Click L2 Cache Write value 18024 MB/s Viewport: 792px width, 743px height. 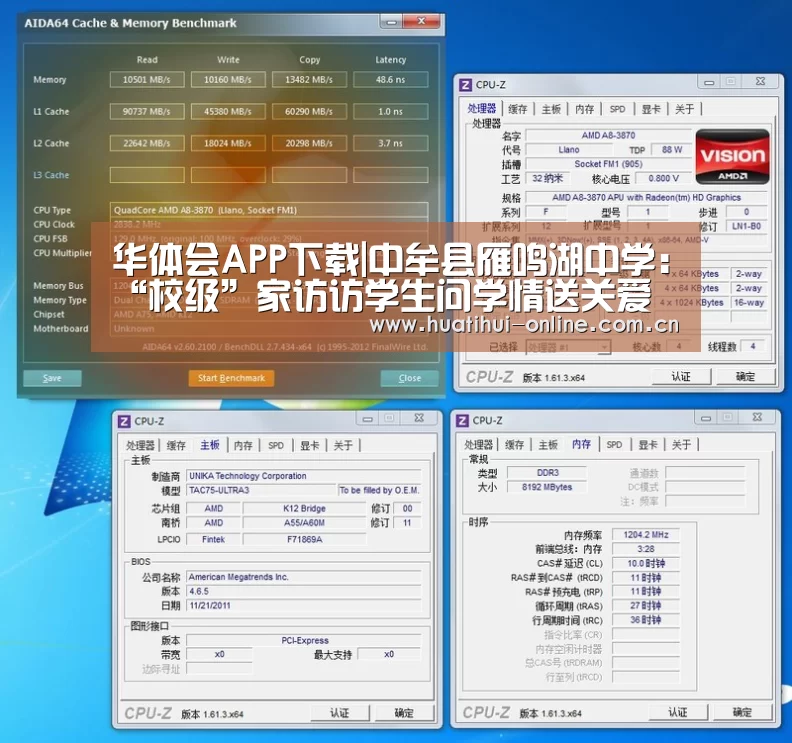pos(228,143)
